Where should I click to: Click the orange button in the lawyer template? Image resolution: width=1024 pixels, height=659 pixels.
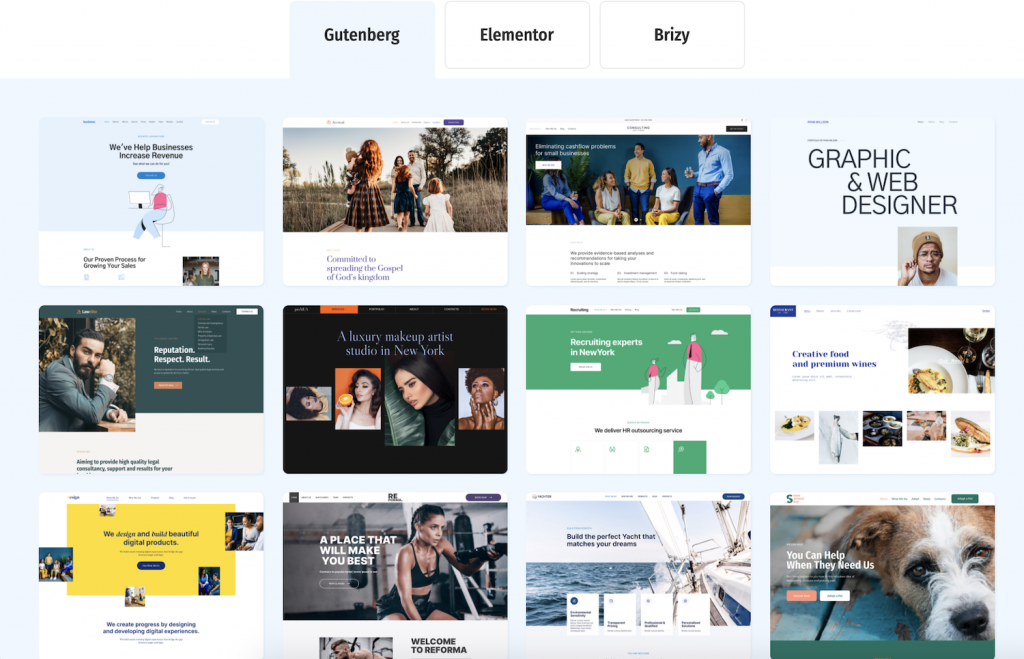coord(167,385)
